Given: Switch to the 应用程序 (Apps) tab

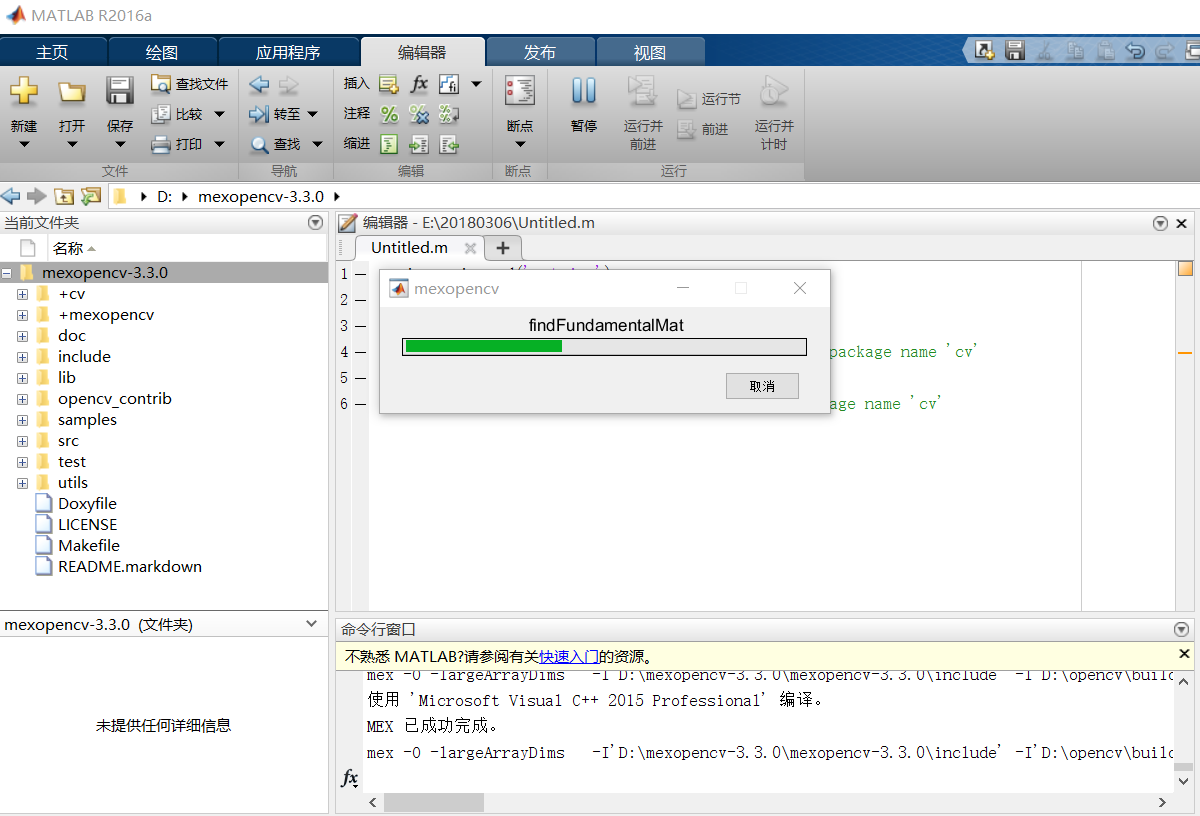Looking at the screenshot, I should coord(288,52).
